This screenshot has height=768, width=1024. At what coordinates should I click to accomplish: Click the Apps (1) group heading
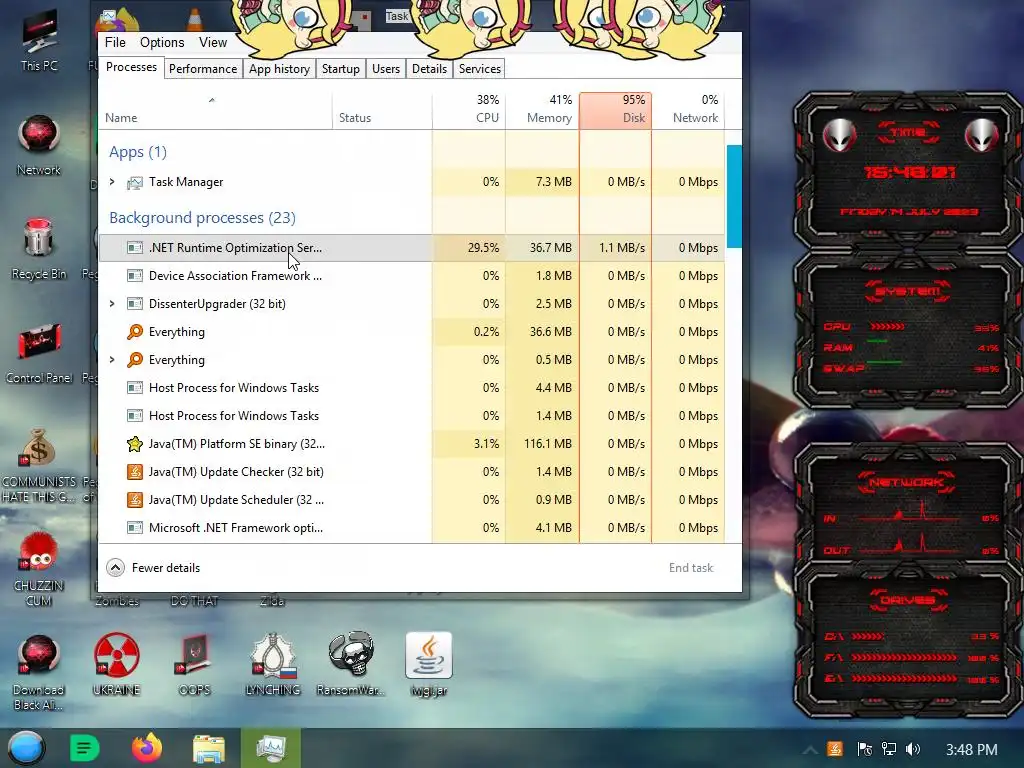(138, 152)
